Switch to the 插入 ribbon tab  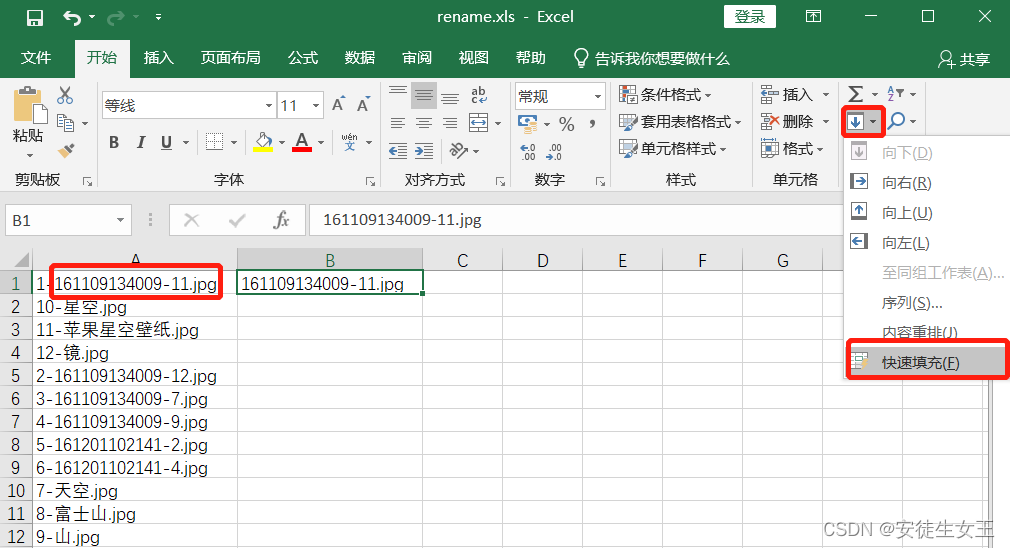coord(158,58)
